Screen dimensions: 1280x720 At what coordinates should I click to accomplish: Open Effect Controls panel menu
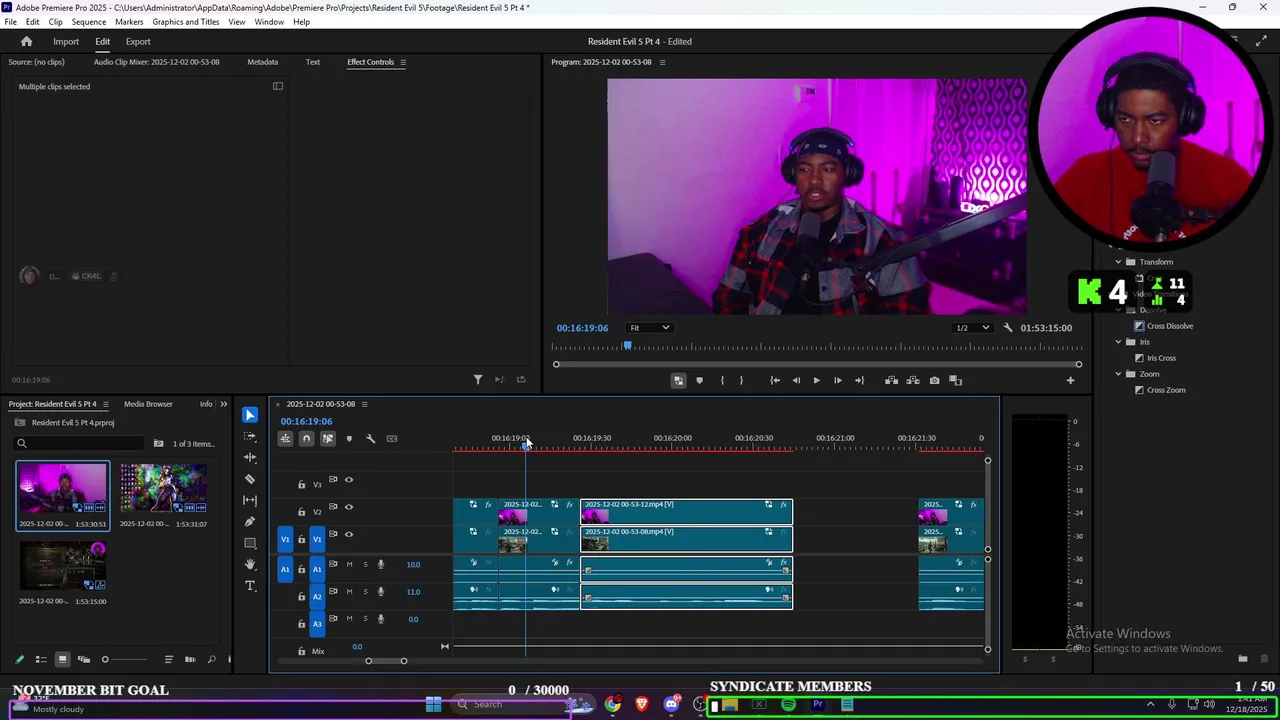(403, 62)
